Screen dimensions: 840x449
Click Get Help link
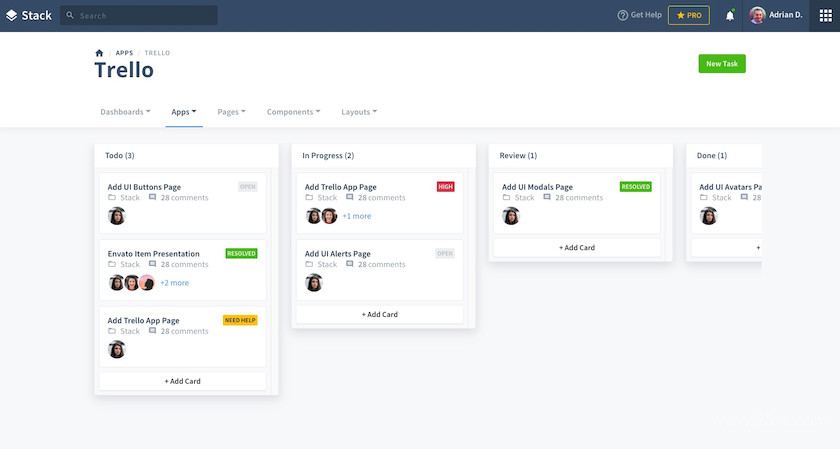[x=646, y=15]
